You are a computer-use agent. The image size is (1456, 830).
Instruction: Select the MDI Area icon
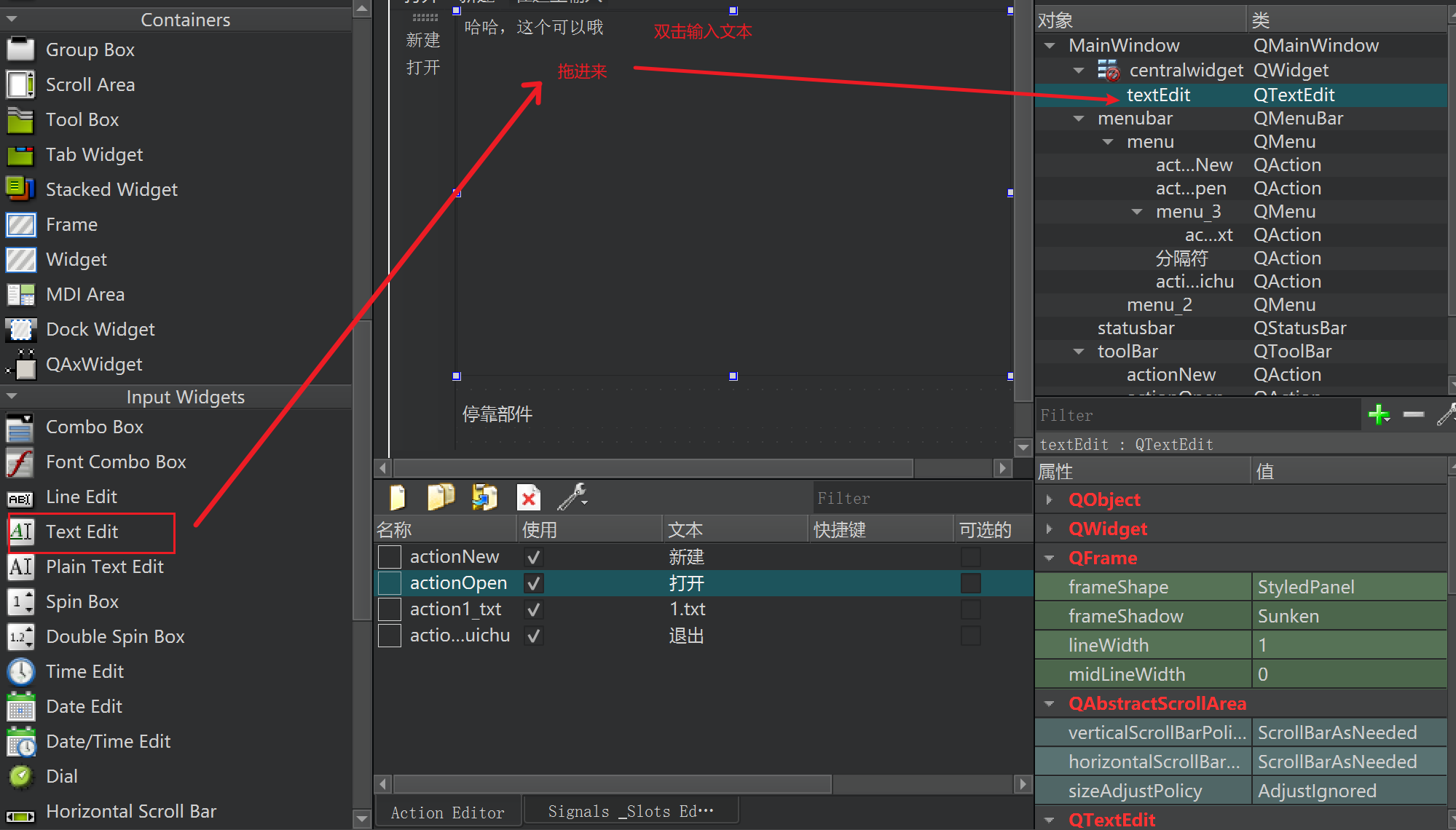(x=20, y=294)
